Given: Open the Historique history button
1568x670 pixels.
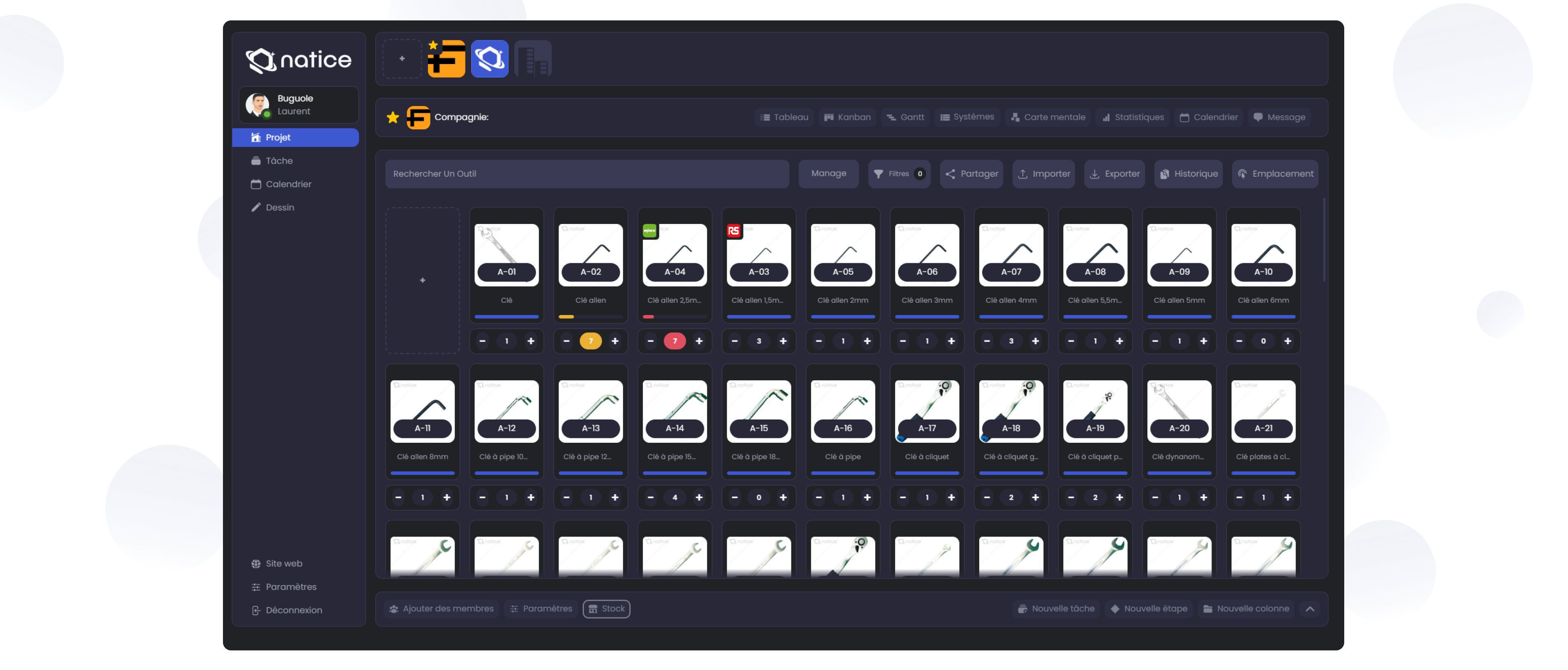Looking at the screenshot, I should (x=1188, y=174).
